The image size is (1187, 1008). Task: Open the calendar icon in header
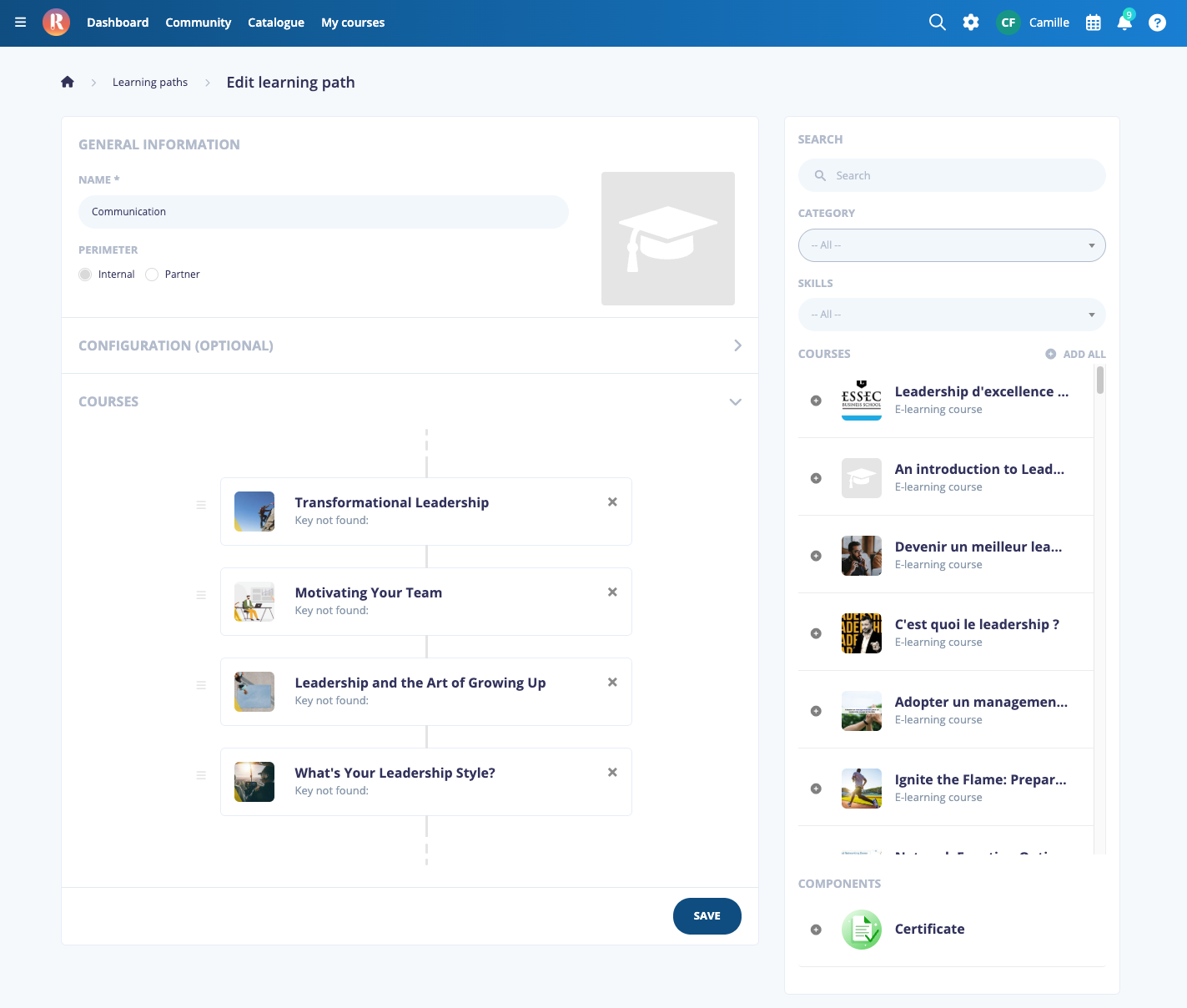click(x=1094, y=23)
